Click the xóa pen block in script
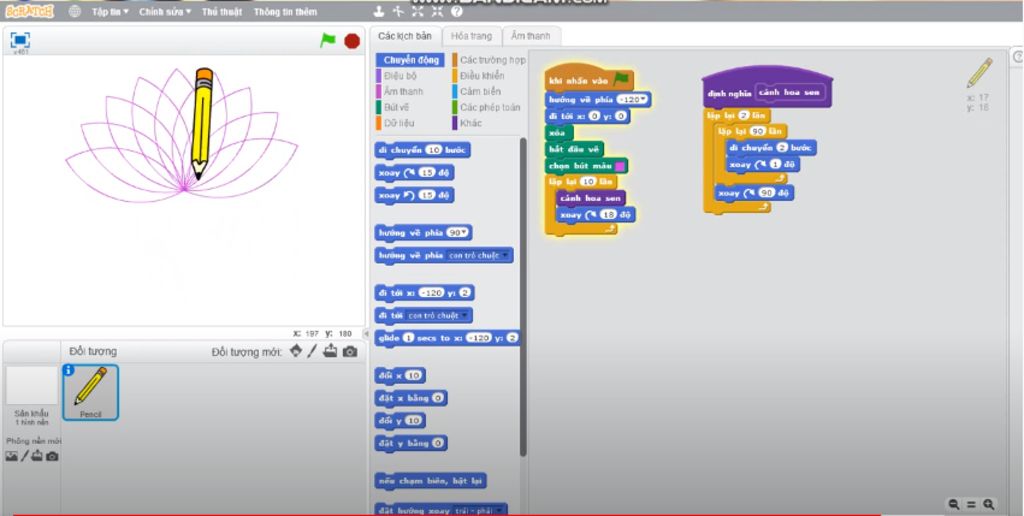1024x516 pixels. tap(558, 133)
